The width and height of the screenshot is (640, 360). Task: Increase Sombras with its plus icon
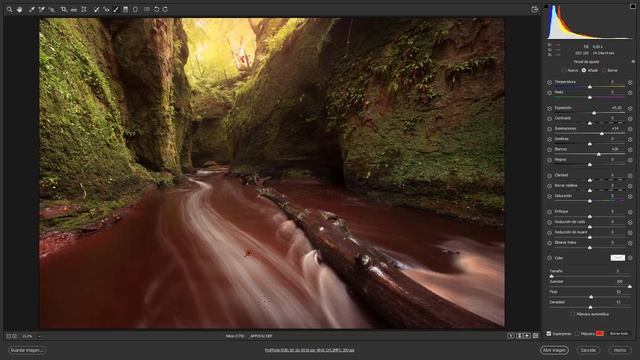pyautogui.click(x=630, y=140)
